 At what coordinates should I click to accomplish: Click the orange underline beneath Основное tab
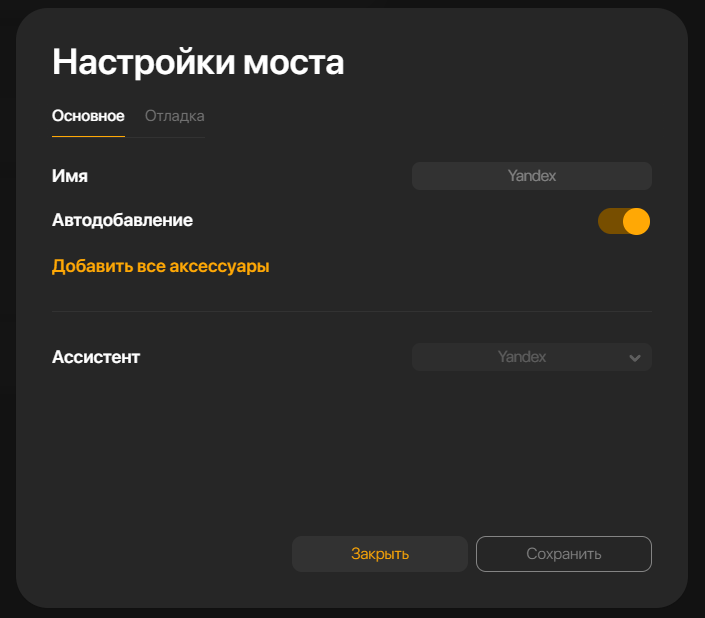click(88, 136)
